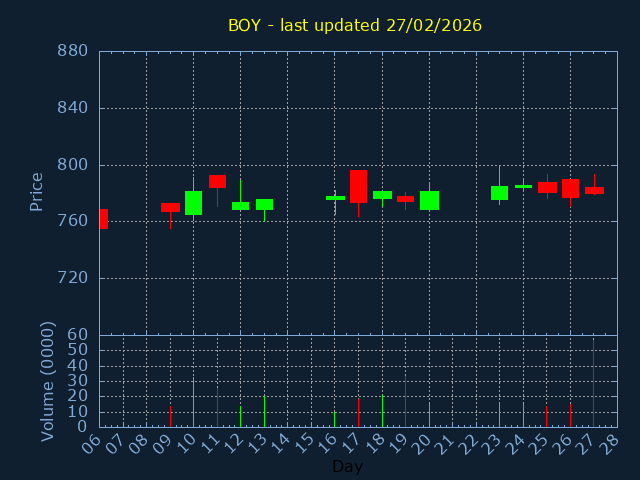Select the green candlestick on day 10
Viewport: 640px width, 480px height.
193,203
